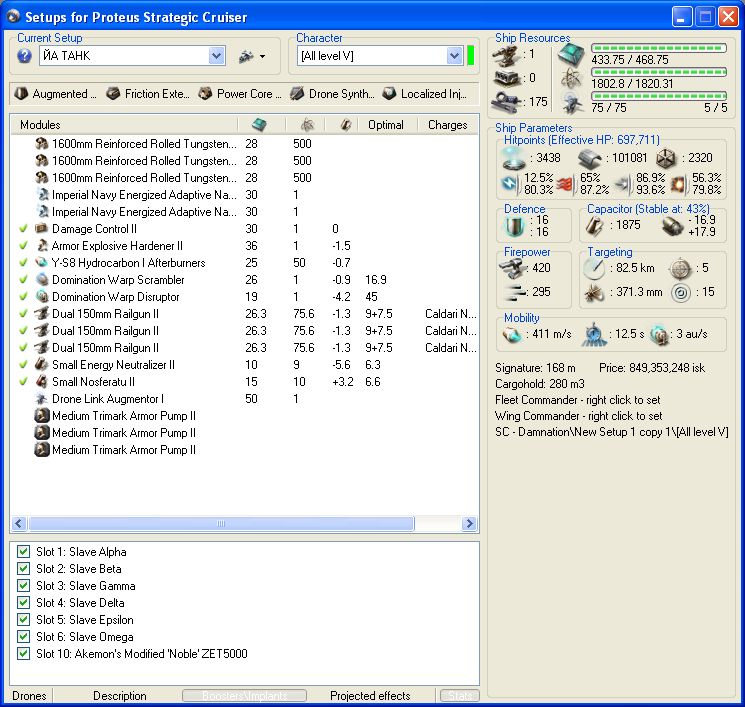Image resolution: width=745 pixels, height=707 pixels.
Task: Switch to the Projected effects tab
Action: point(370,696)
